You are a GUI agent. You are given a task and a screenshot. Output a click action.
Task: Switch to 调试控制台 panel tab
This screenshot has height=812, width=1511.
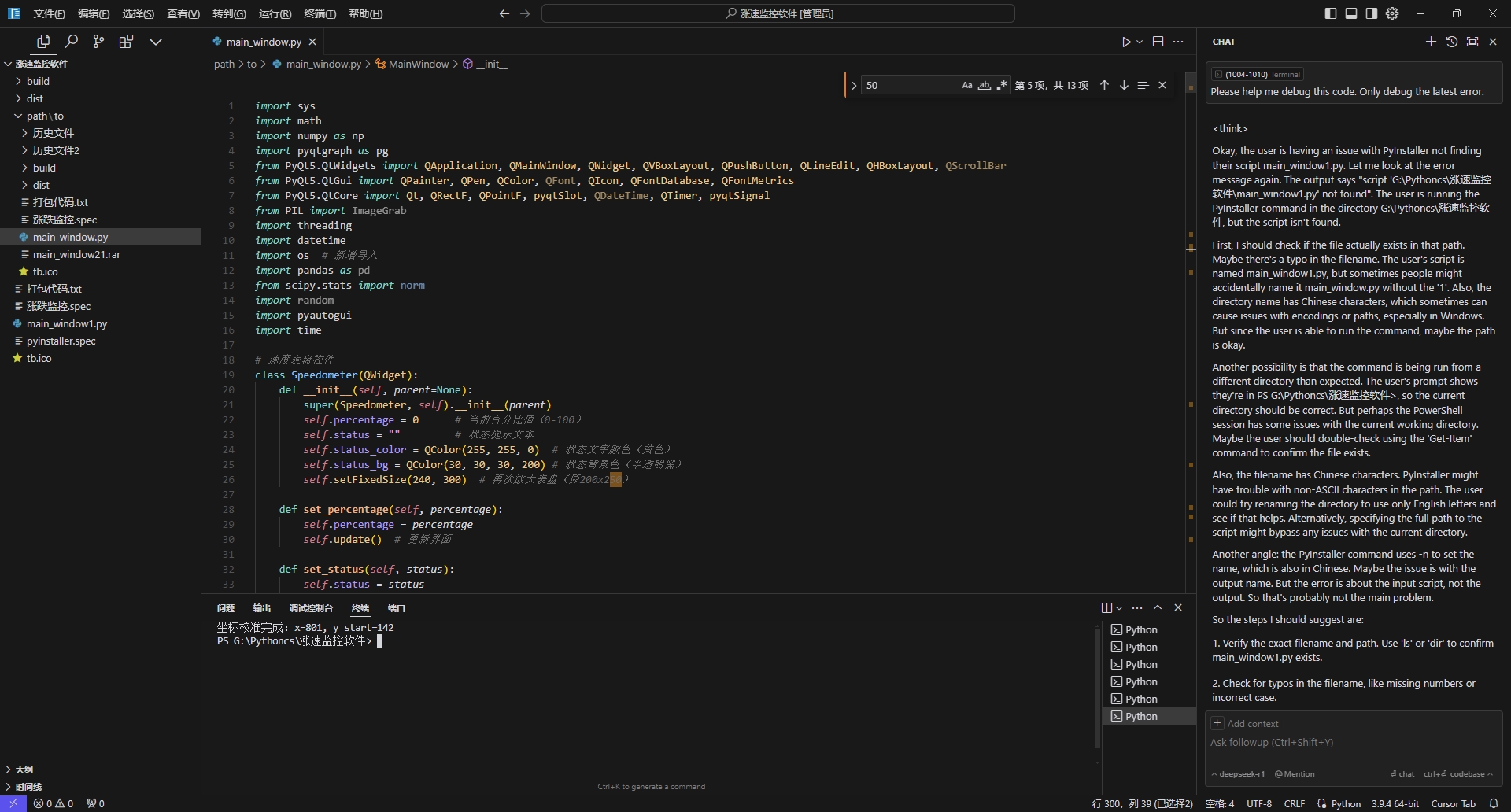coord(311,608)
